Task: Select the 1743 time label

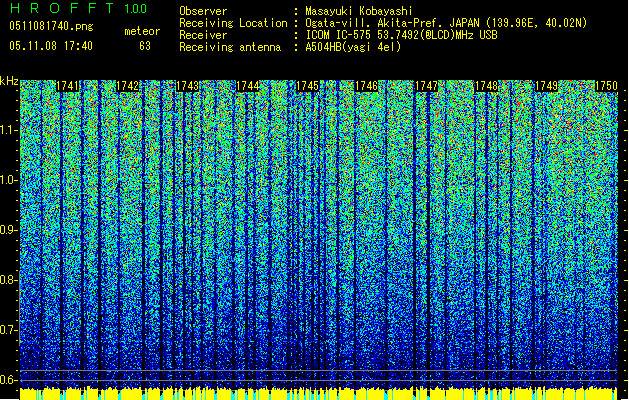Action: click(187, 87)
